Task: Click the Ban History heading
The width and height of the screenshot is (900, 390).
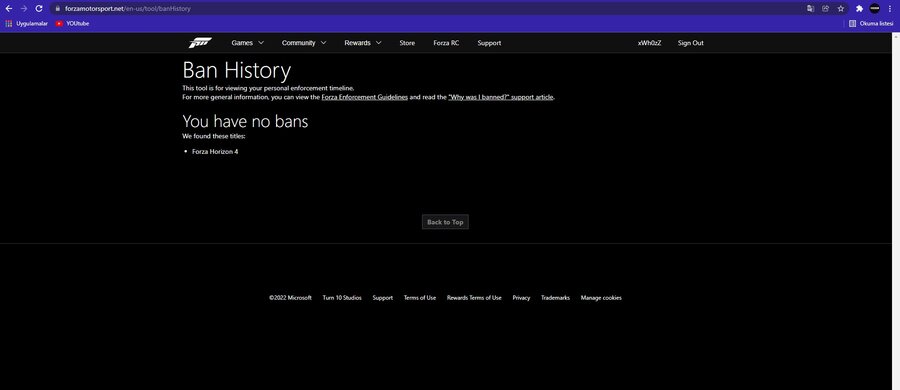Action: (x=236, y=70)
